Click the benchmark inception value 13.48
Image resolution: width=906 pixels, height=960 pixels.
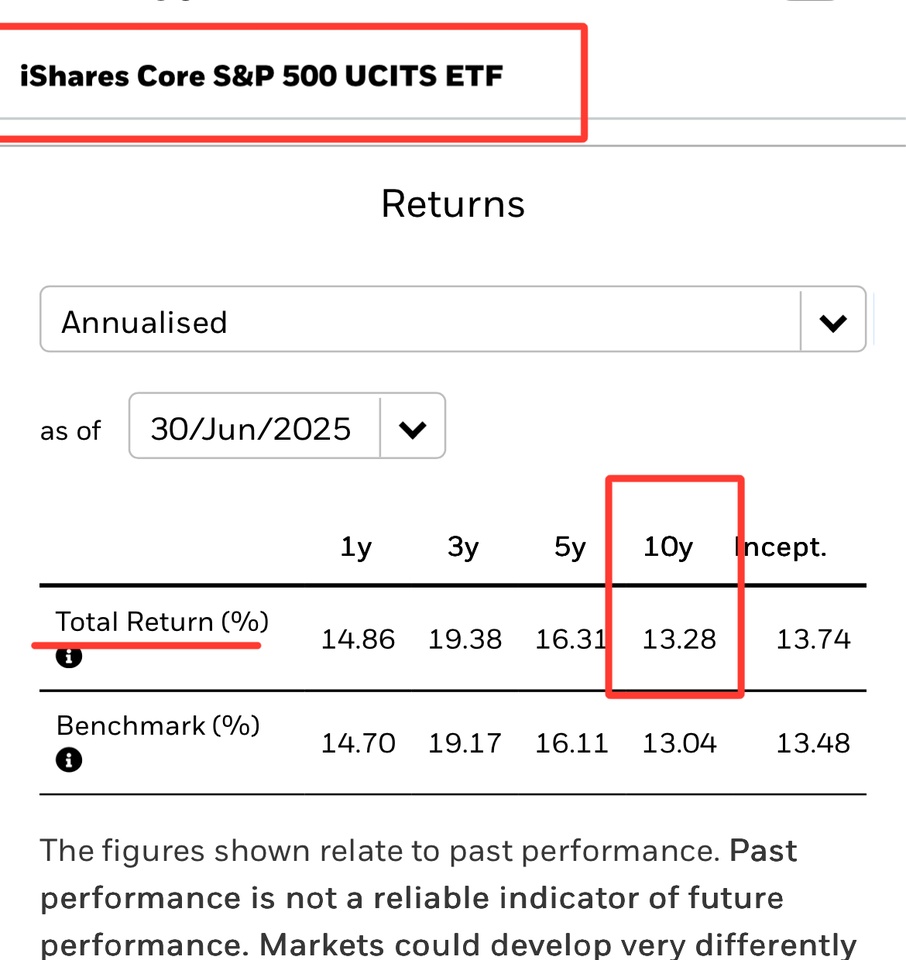point(813,743)
